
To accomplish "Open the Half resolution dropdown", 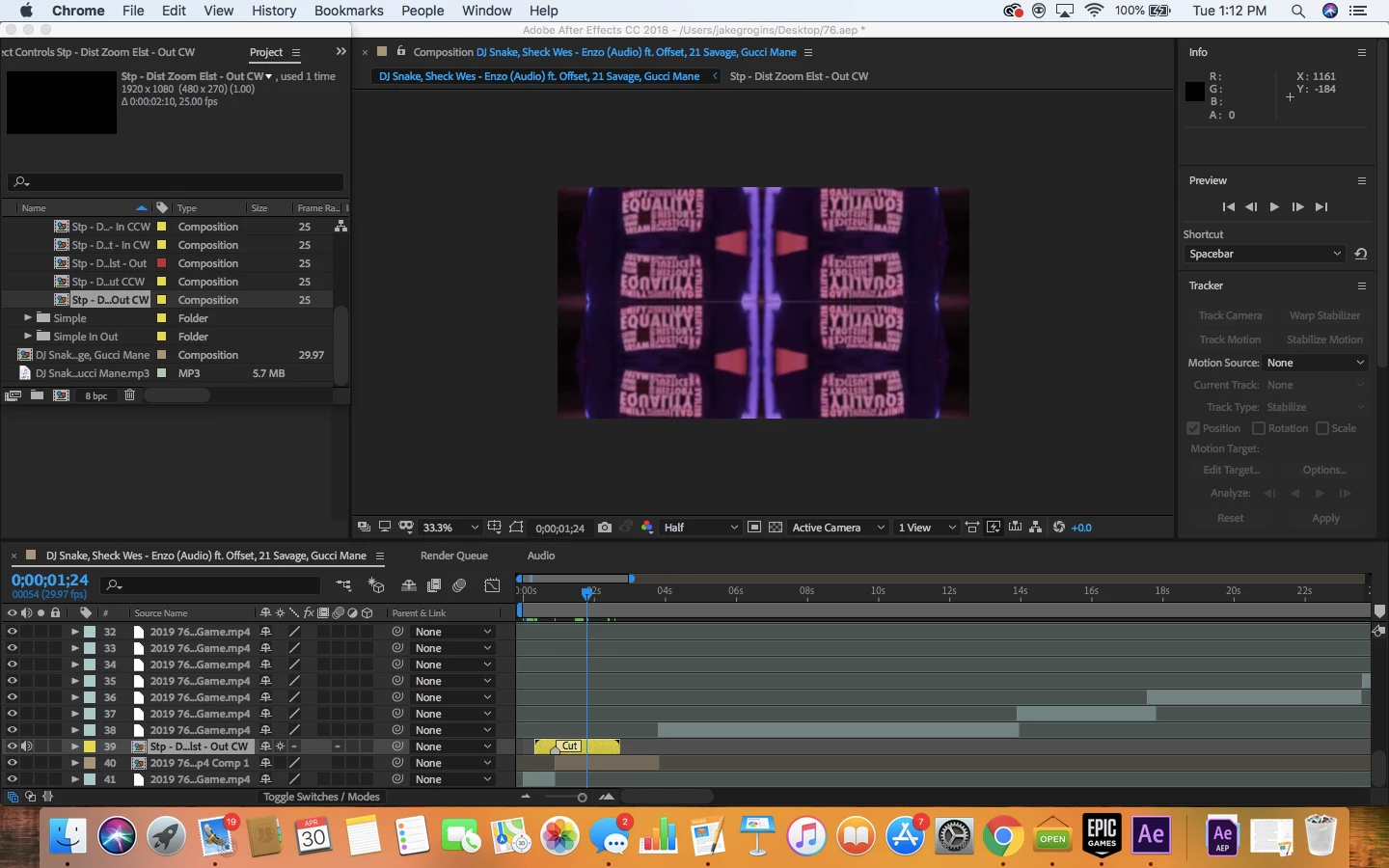I will [700, 528].
